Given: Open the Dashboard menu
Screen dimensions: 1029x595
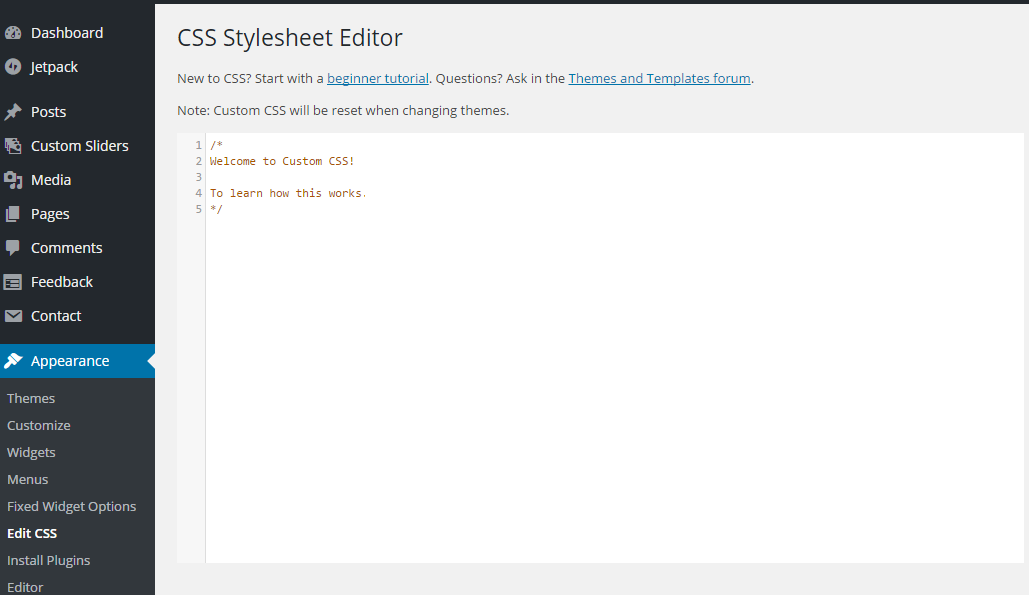Looking at the screenshot, I should click(67, 33).
